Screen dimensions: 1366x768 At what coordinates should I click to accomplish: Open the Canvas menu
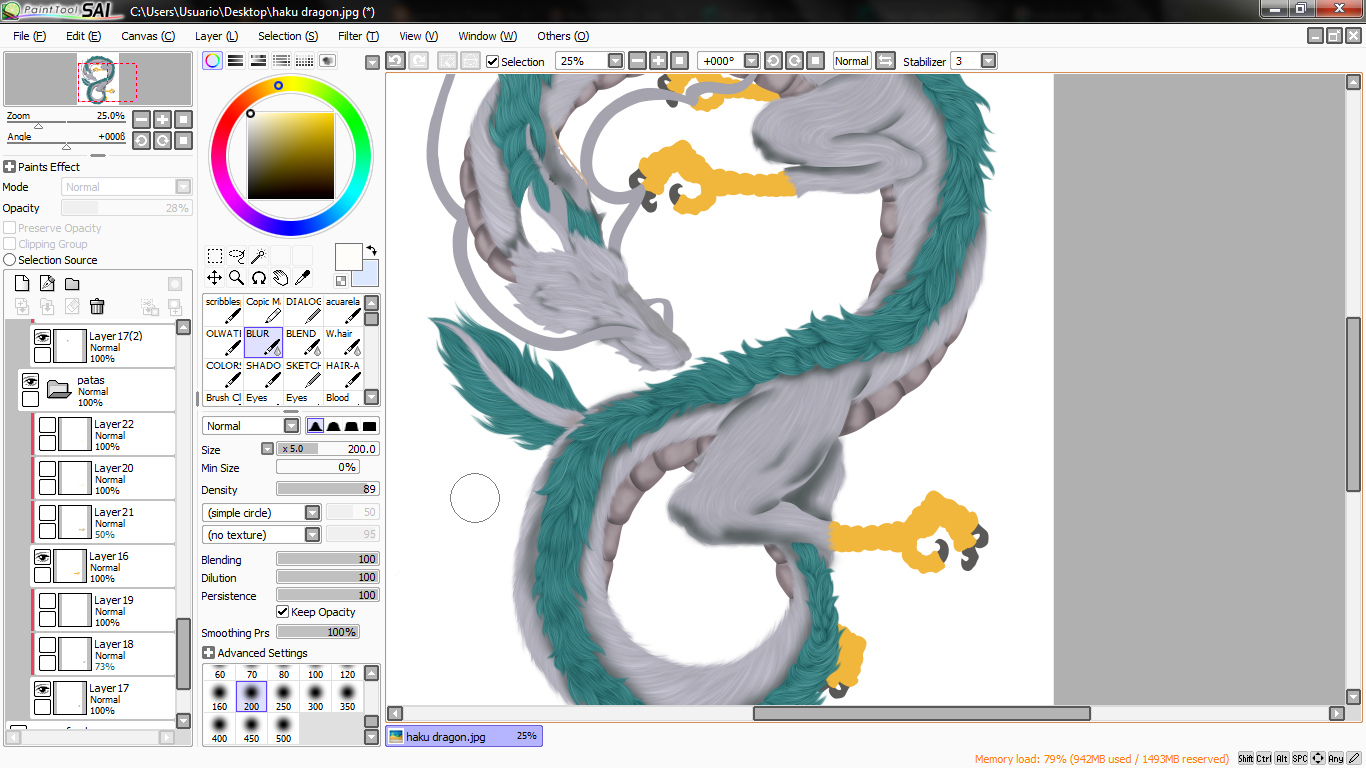(147, 36)
